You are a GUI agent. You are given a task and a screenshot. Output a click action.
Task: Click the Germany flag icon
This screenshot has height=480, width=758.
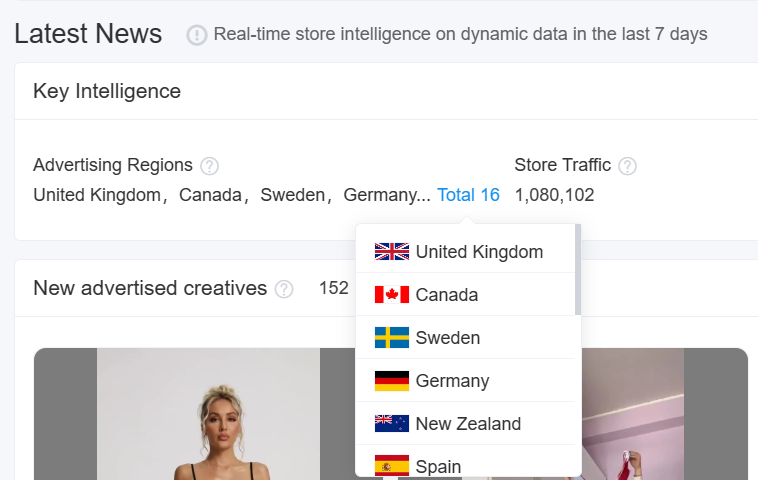click(392, 380)
